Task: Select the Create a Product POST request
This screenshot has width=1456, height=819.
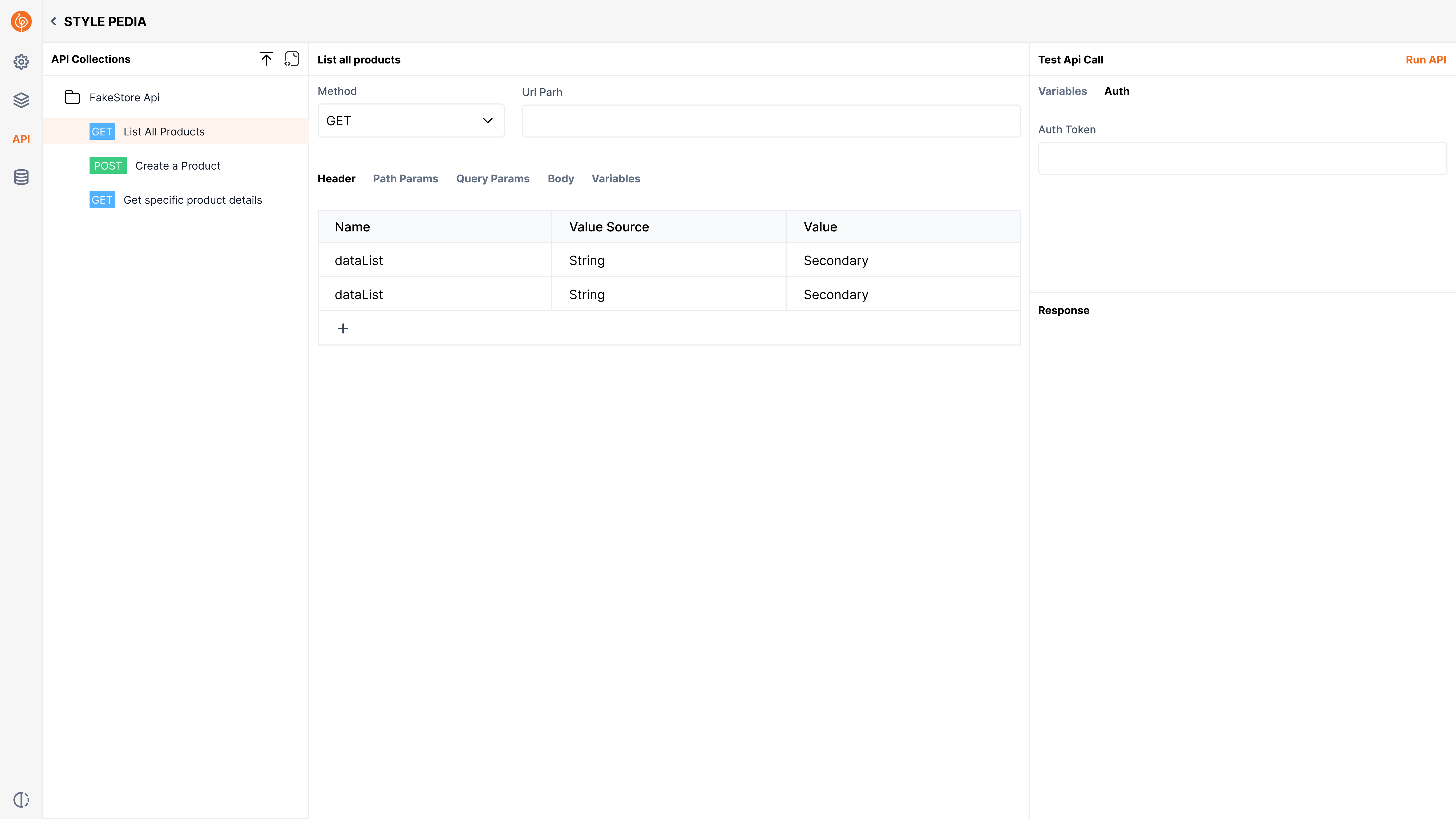Action: 177,166
